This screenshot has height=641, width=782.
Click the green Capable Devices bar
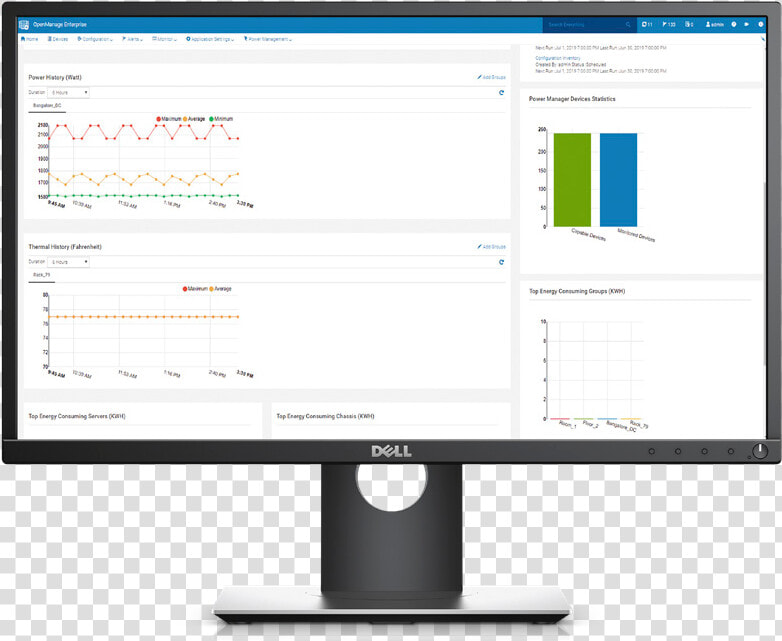click(x=572, y=180)
